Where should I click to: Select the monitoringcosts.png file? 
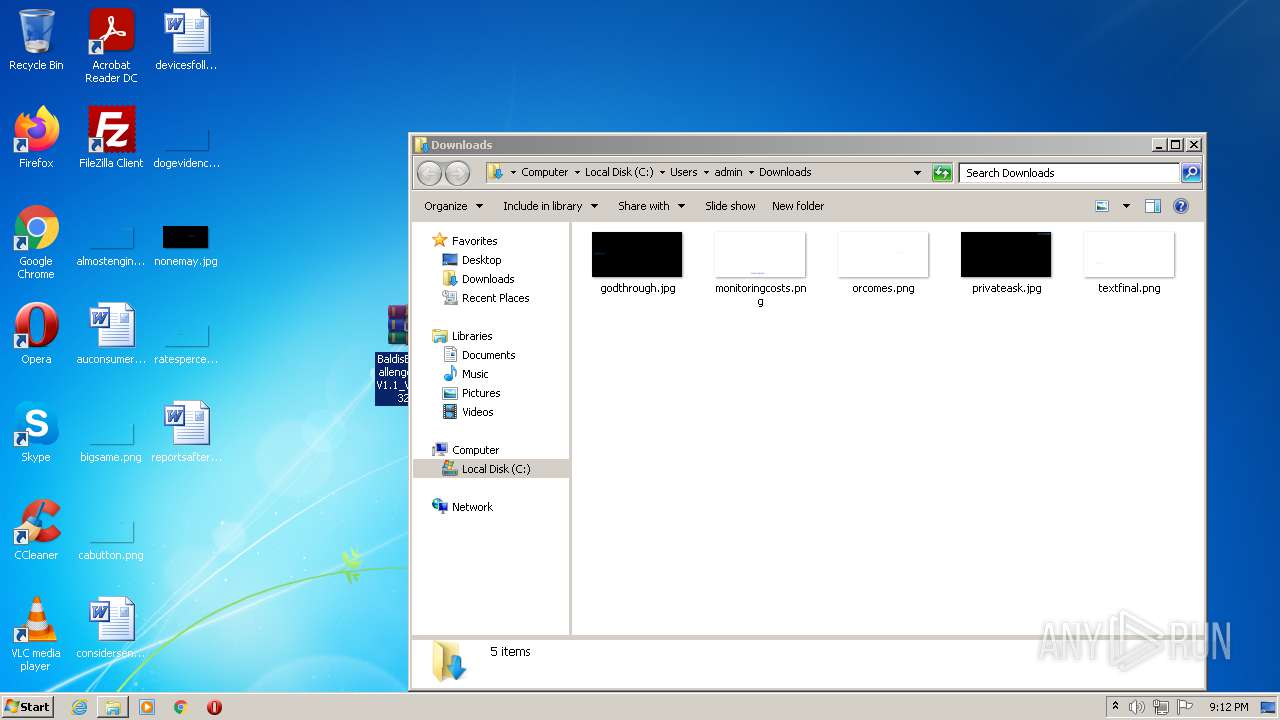pyautogui.click(x=760, y=269)
